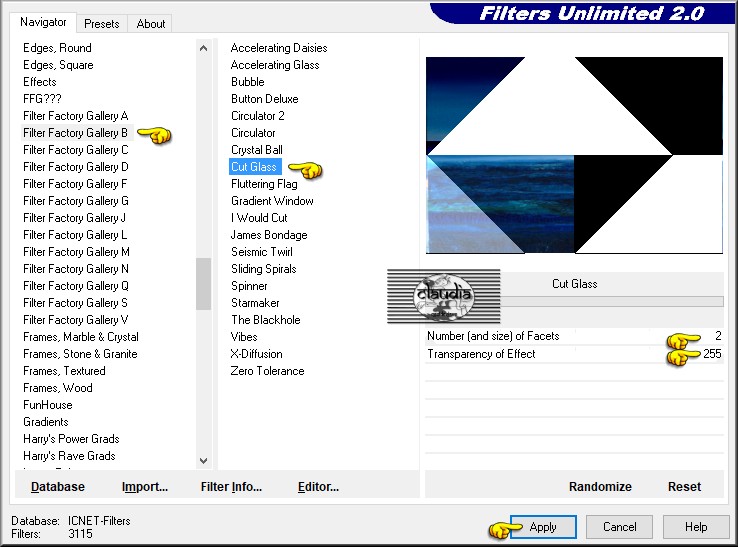Select Filter Factory Gallery V
Viewport: 738px width, 547px height.
pyautogui.click(x=76, y=320)
